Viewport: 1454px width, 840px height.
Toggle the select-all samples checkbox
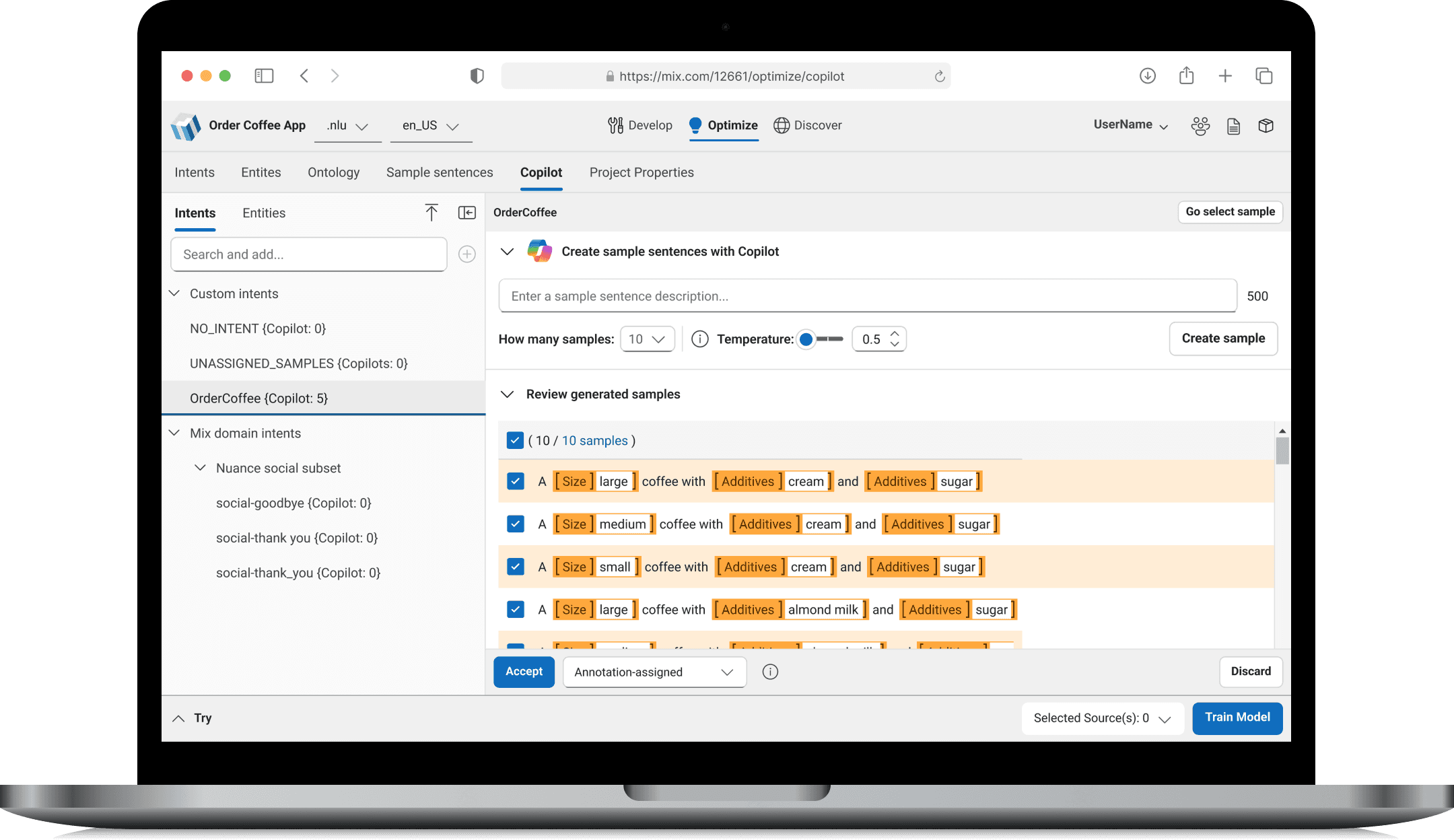(x=515, y=440)
